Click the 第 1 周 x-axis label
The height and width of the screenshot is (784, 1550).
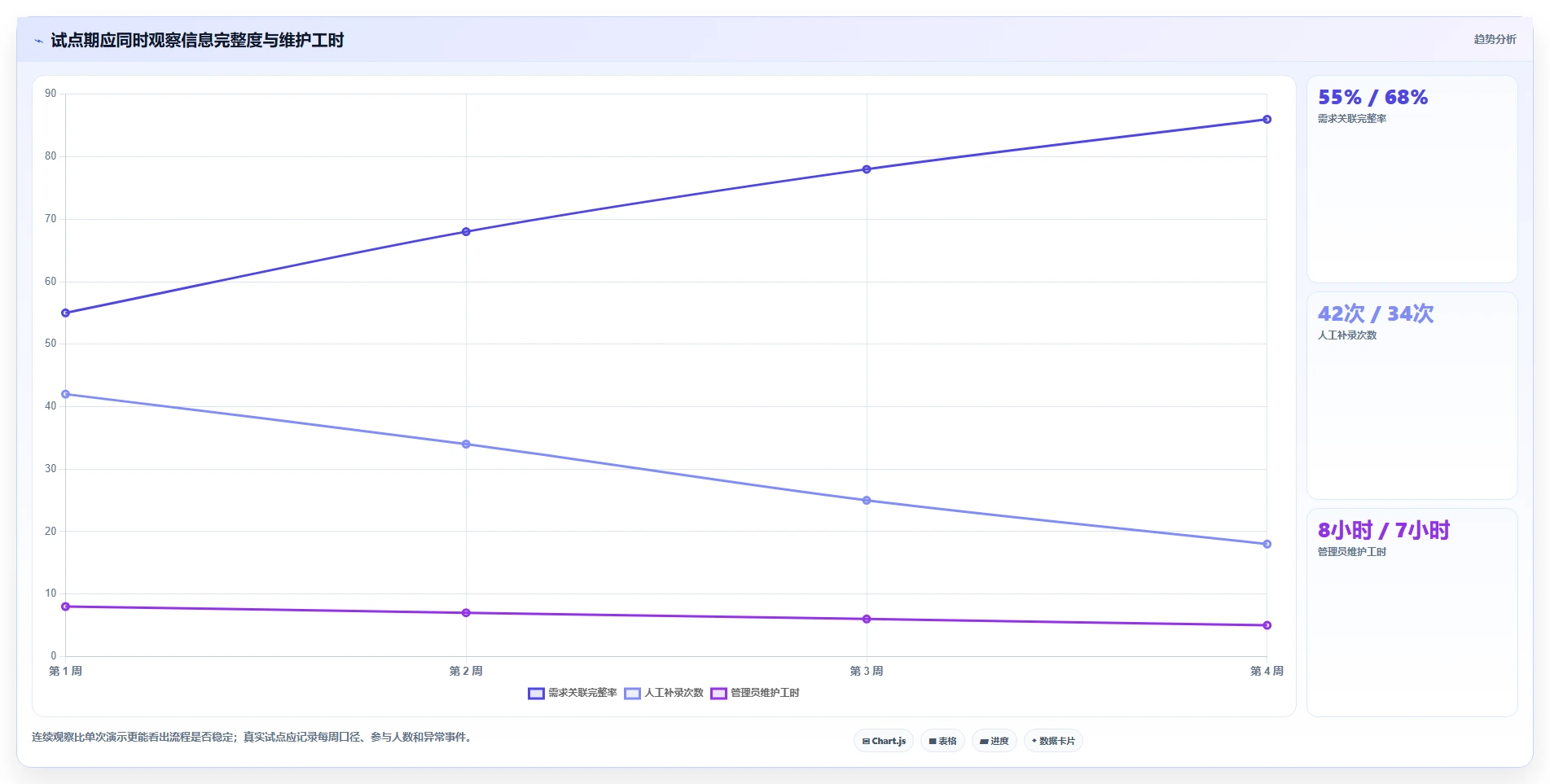[66, 671]
